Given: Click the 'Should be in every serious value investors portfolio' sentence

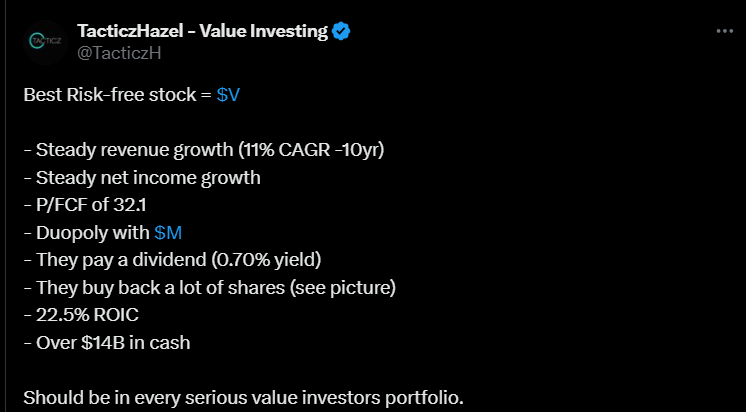Looking at the screenshot, I should click(243, 398).
